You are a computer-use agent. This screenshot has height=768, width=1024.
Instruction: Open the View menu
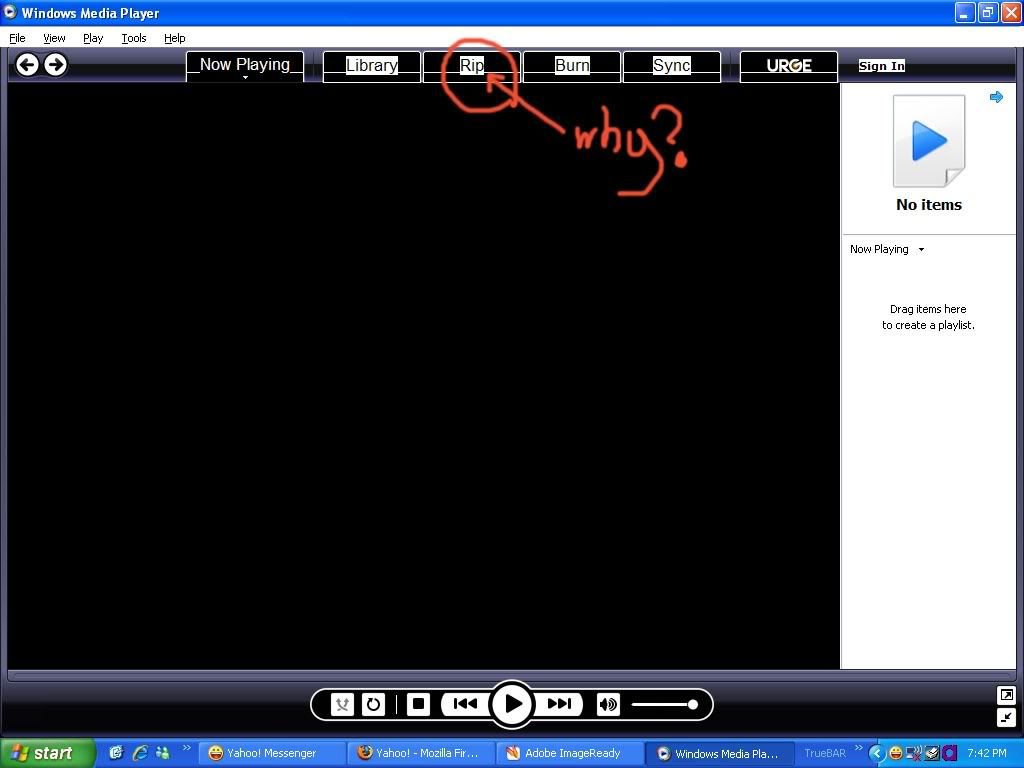click(54, 38)
